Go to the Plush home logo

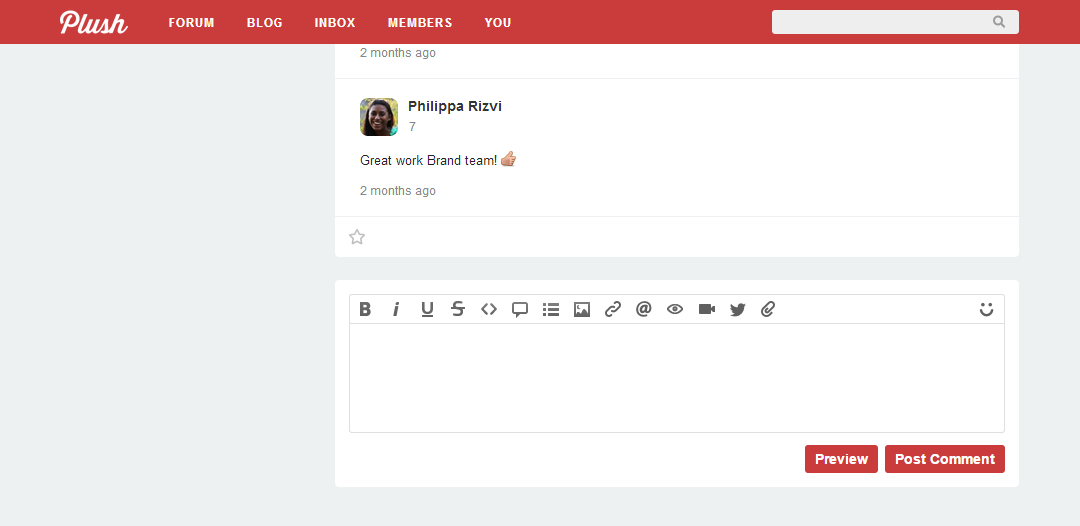tap(94, 22)
